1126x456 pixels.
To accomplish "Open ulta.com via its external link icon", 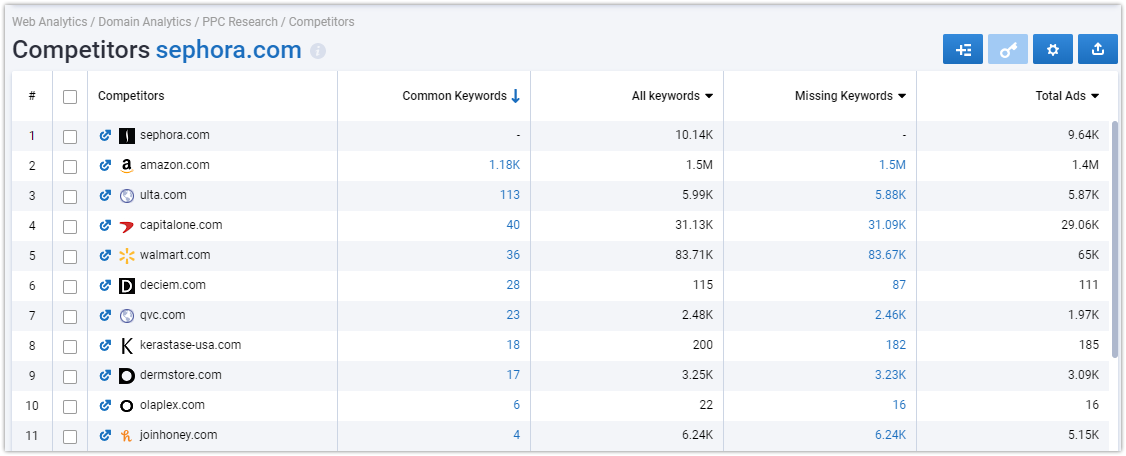I will [x=106, y=195].
